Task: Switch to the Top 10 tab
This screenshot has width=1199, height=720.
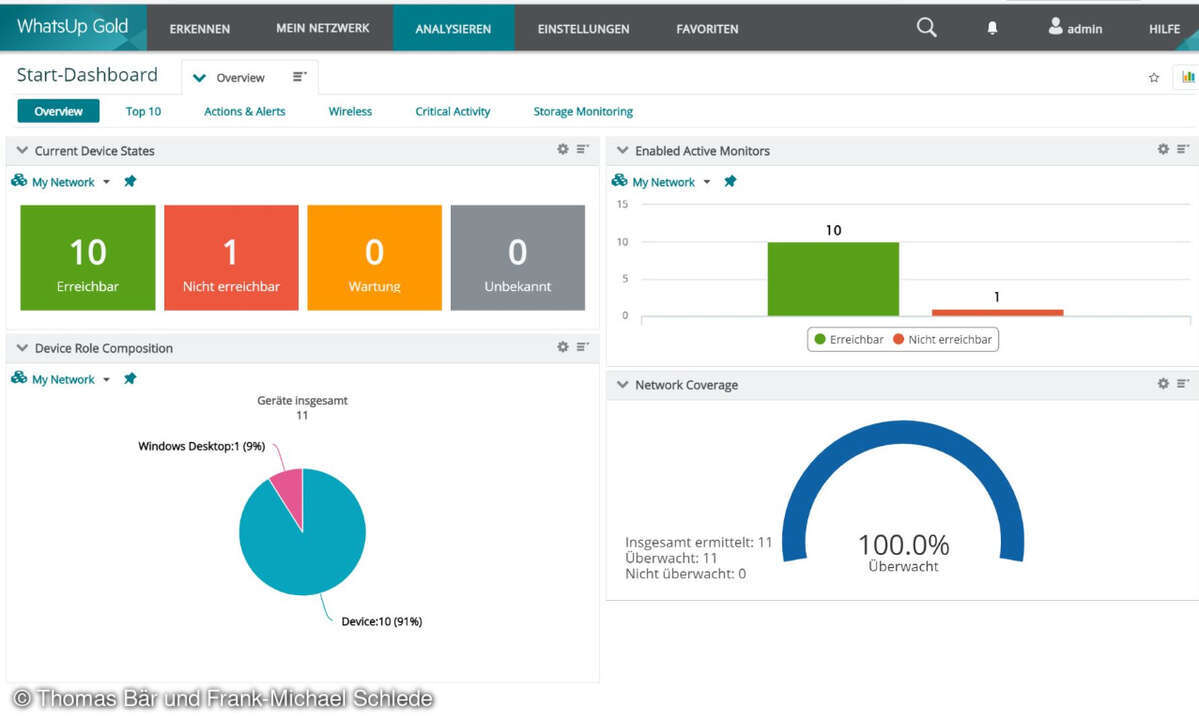Action: pyautogui.click(x=143, y=112)
